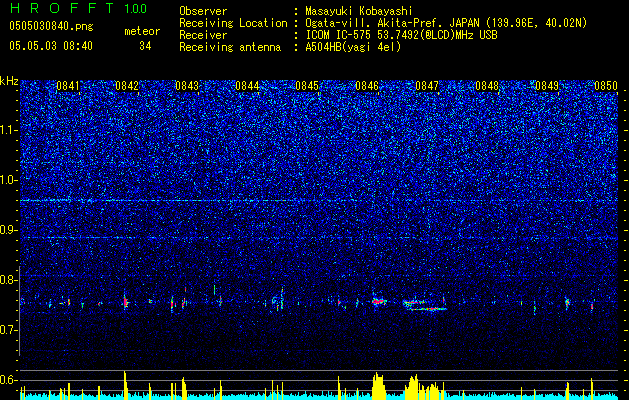Image resolution: width=629 pixels, height=400 pixels.
Task: Click the version number 1.0.0
Action: [136, 9]
